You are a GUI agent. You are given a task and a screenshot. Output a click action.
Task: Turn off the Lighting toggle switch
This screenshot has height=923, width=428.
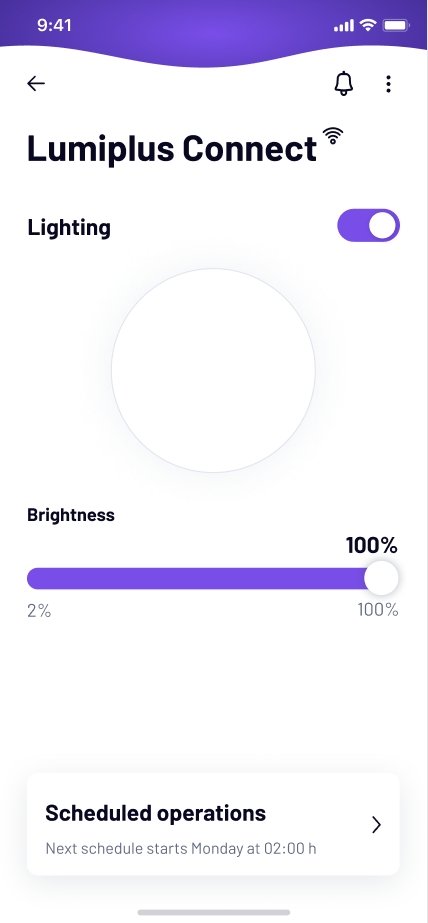click(x=369, y=225)
